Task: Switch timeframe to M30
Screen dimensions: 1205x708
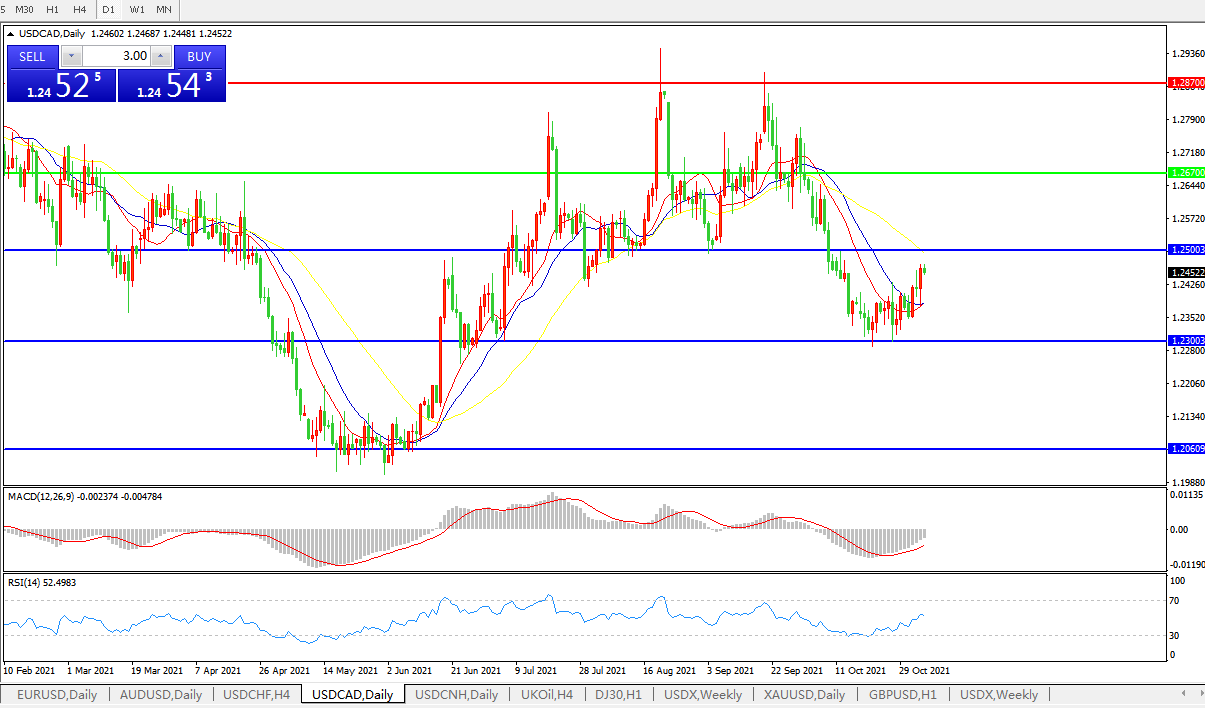Action: [25, 9]
